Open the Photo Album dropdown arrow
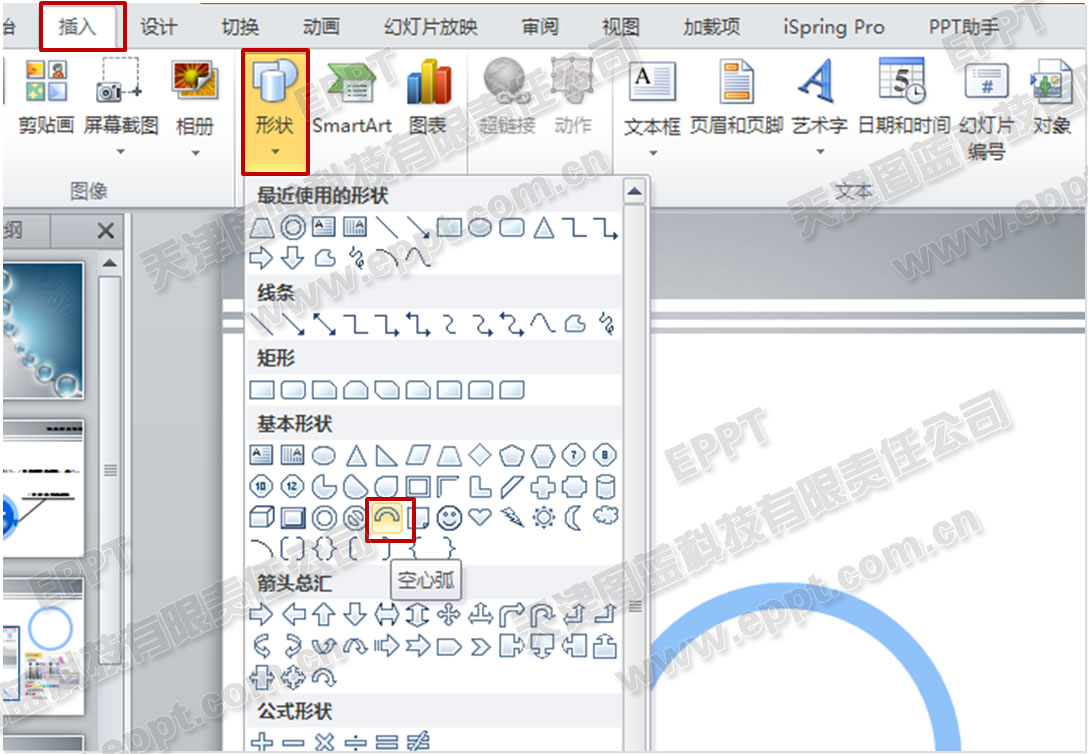Image resolution: width=1088 pixels, height=754 pixels. (x=195, y=150)
